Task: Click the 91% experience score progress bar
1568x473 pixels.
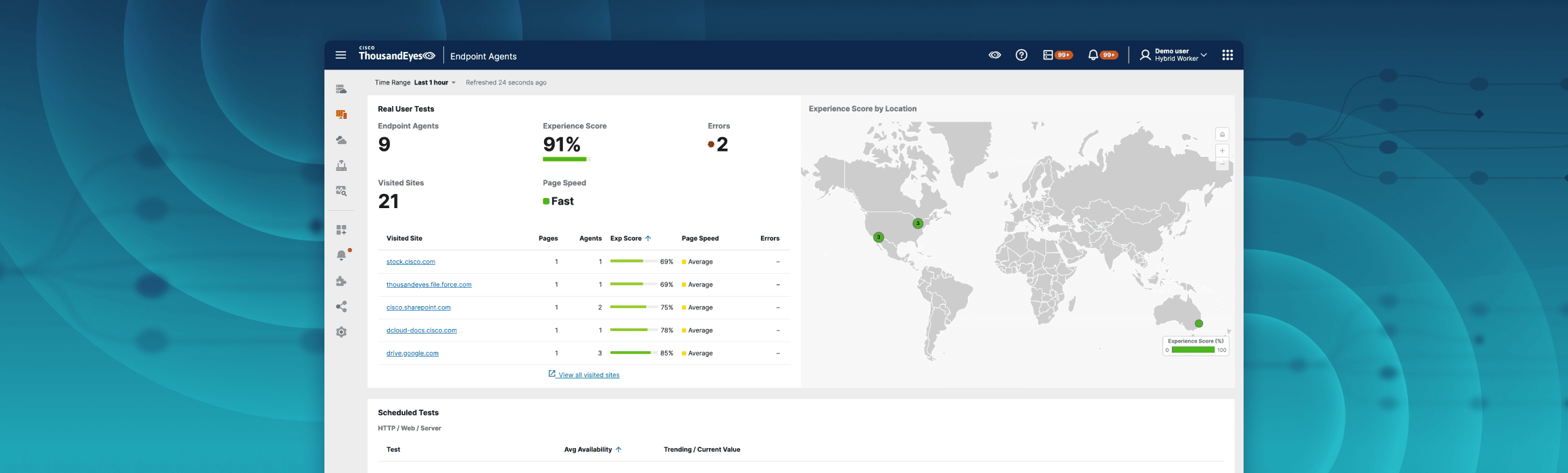Action: pos(566,159)
